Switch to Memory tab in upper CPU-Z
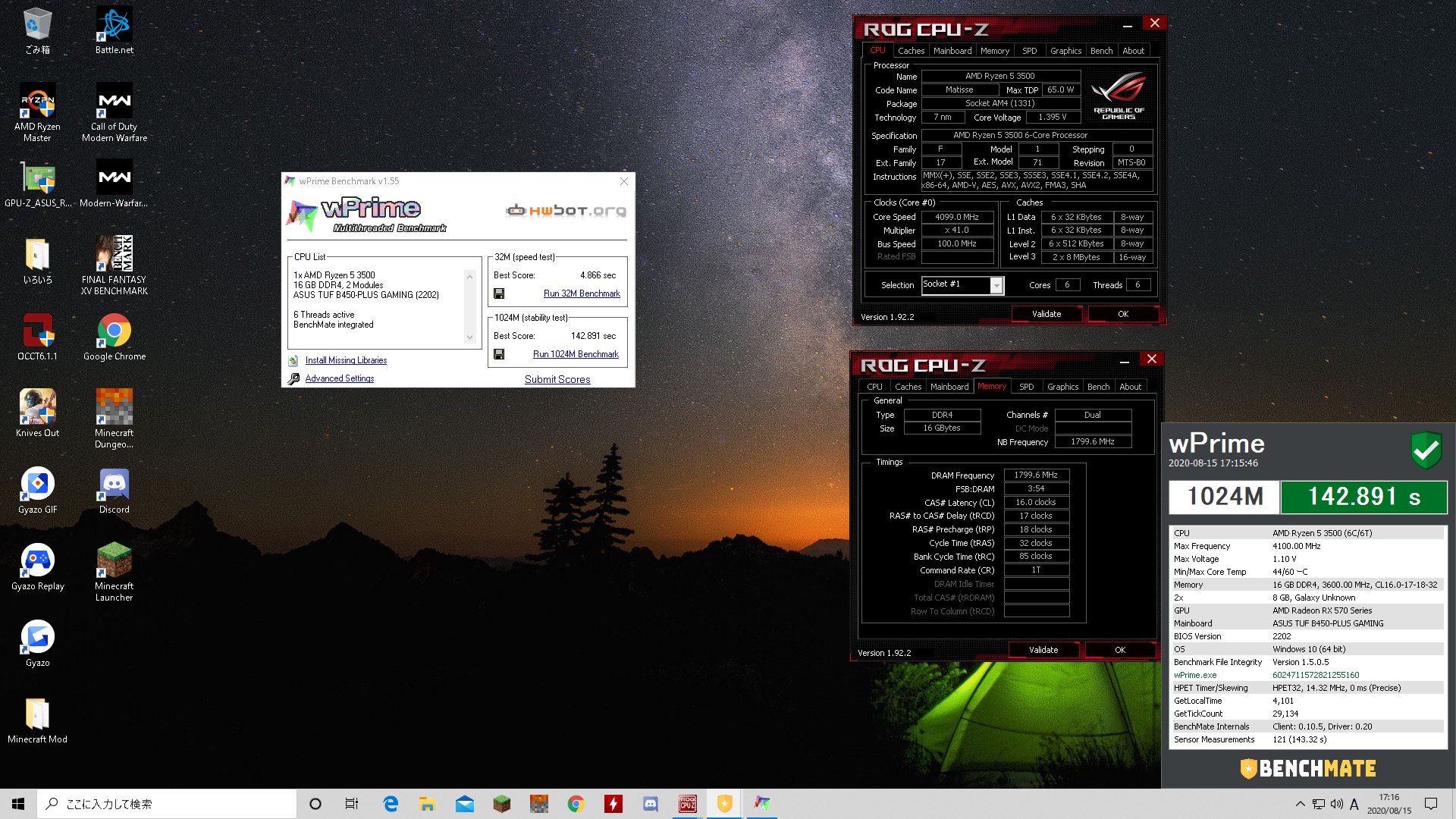 point(994,51)
